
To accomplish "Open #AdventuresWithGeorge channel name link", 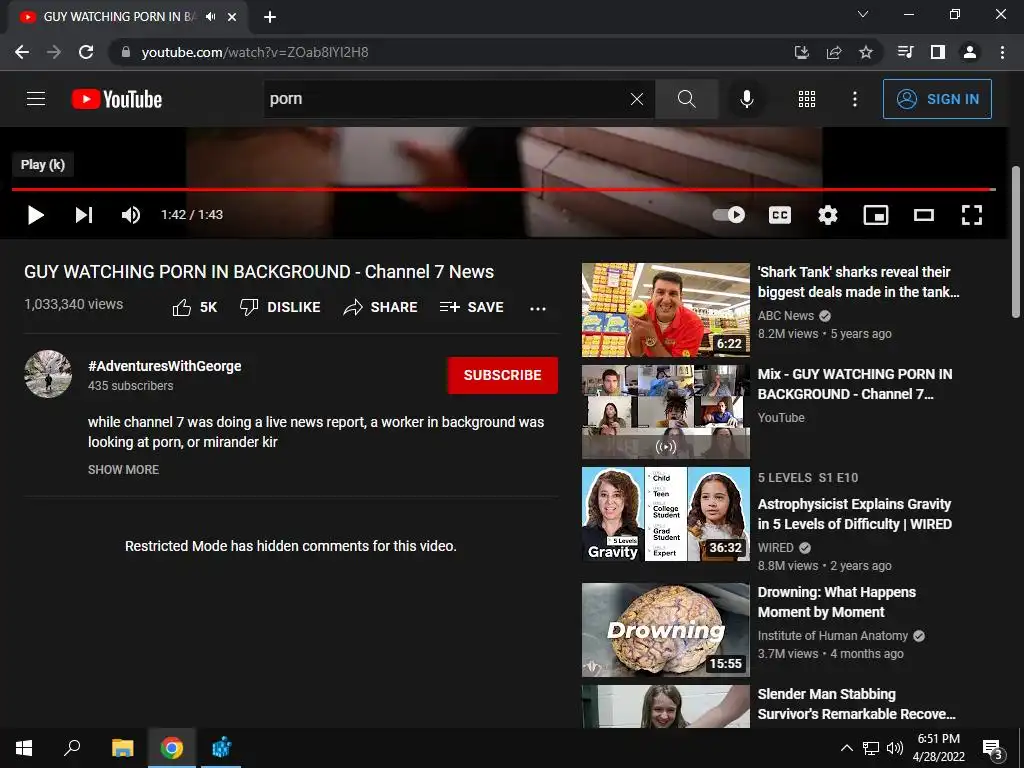I will 165,366.
